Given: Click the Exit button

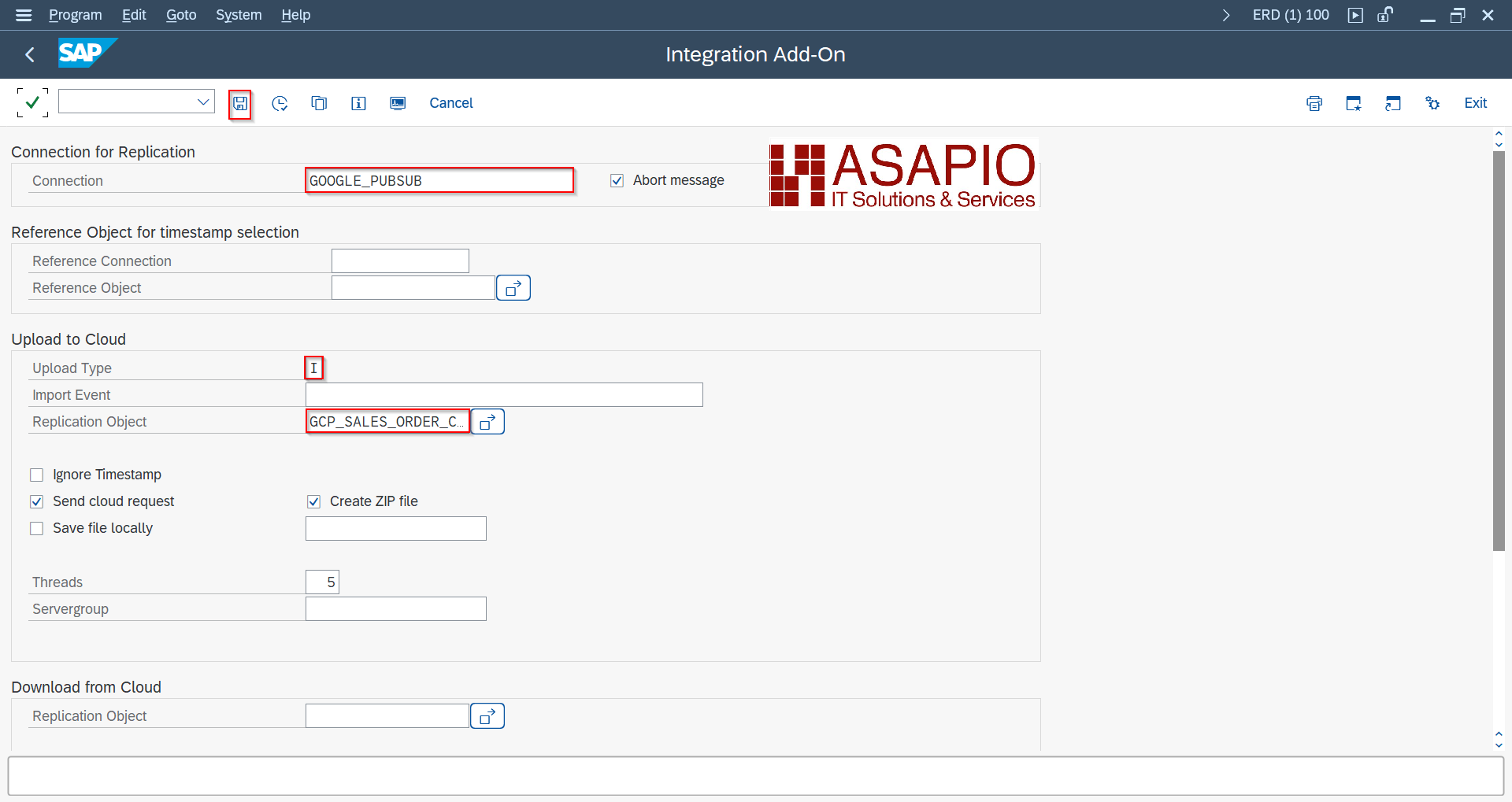Looking at the screenshot, I should tap(1476, 103).
